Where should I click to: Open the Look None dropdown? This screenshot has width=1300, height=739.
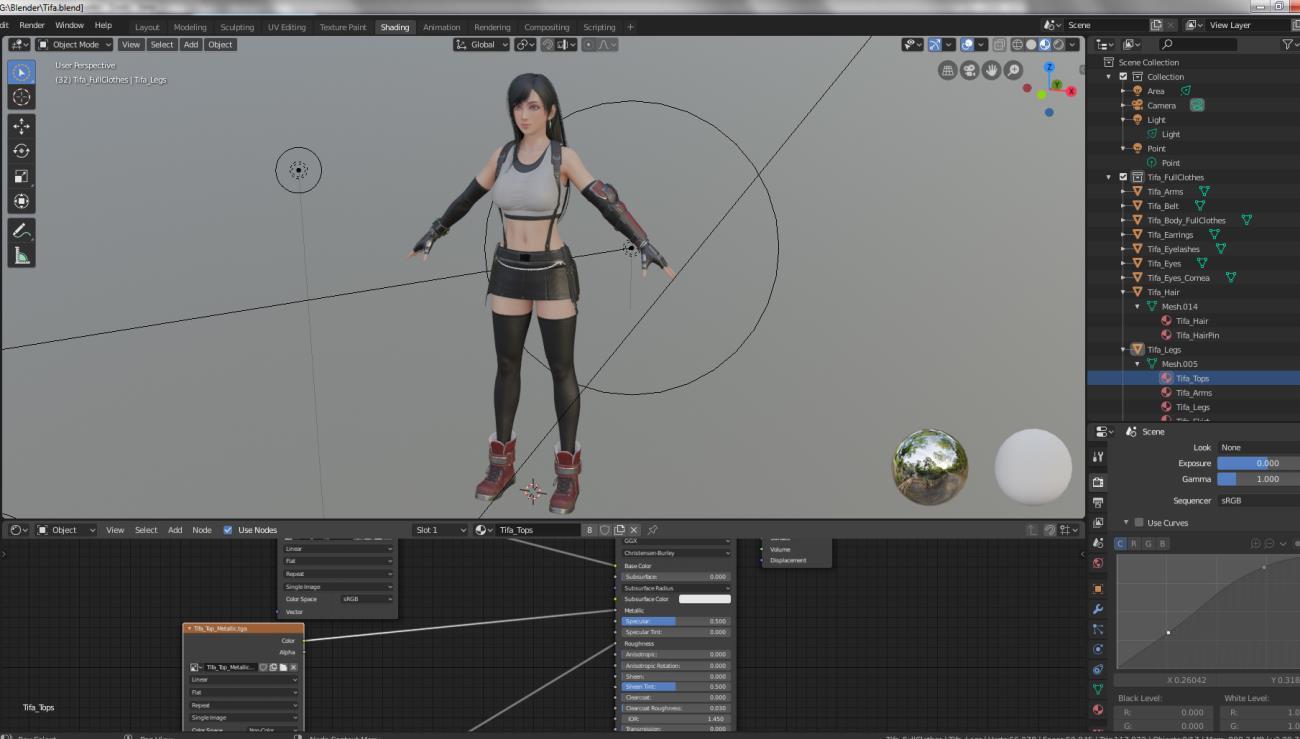(1258, 447)
